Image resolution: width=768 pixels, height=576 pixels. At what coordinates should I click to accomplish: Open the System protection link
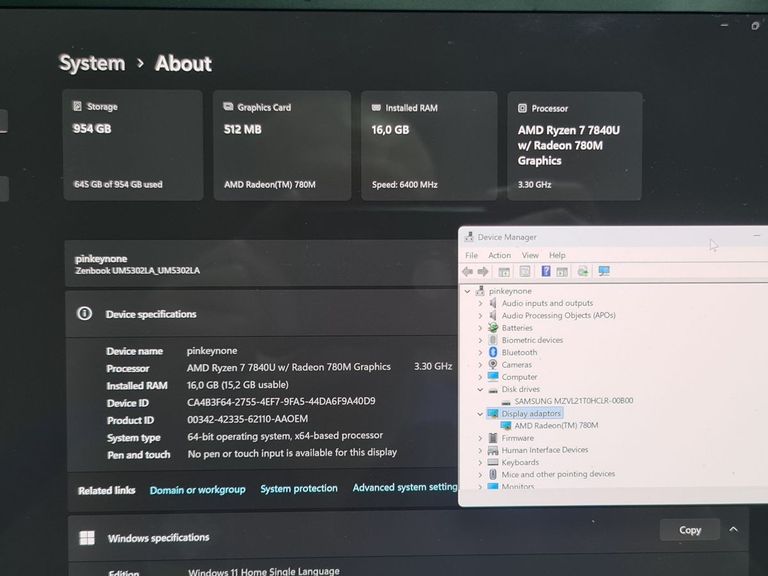point(298,489)
